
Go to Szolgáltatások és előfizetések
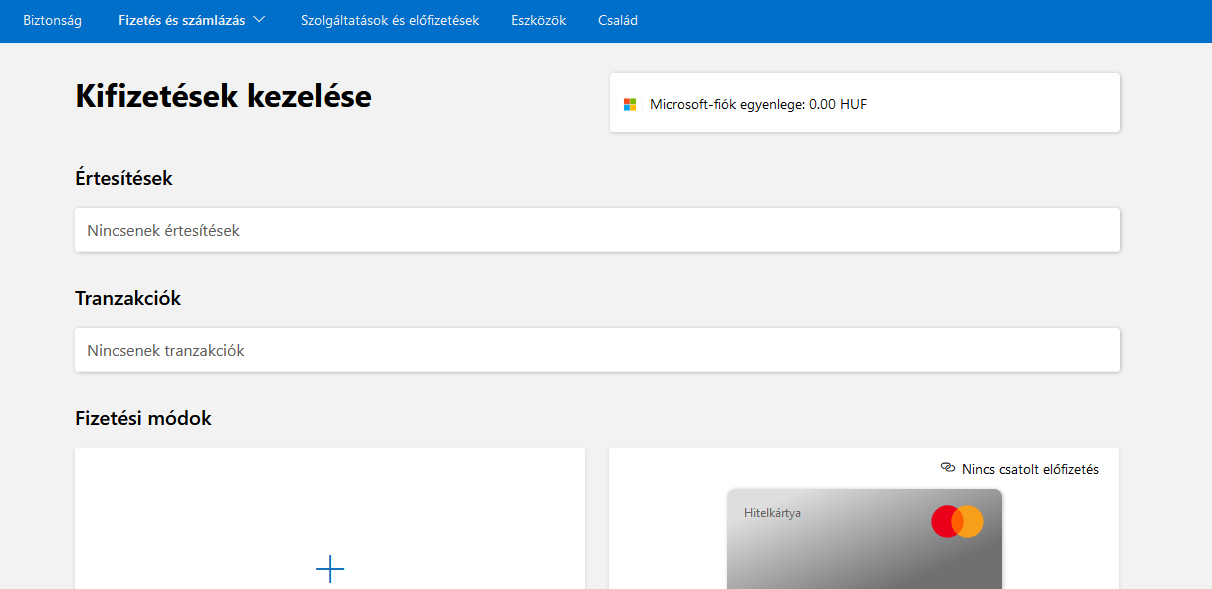pyautogui.click(x=390, y=20)
